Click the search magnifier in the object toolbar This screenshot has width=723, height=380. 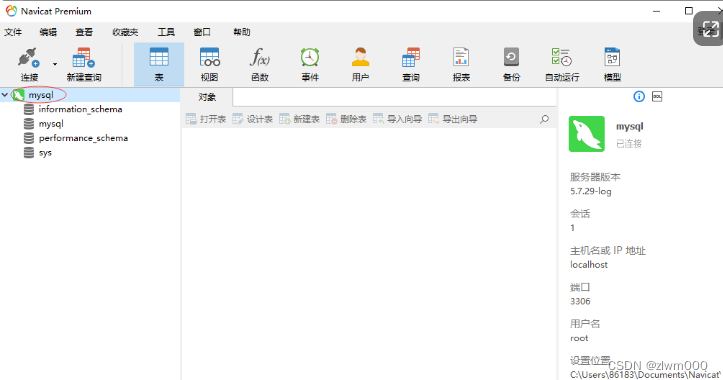545,119
